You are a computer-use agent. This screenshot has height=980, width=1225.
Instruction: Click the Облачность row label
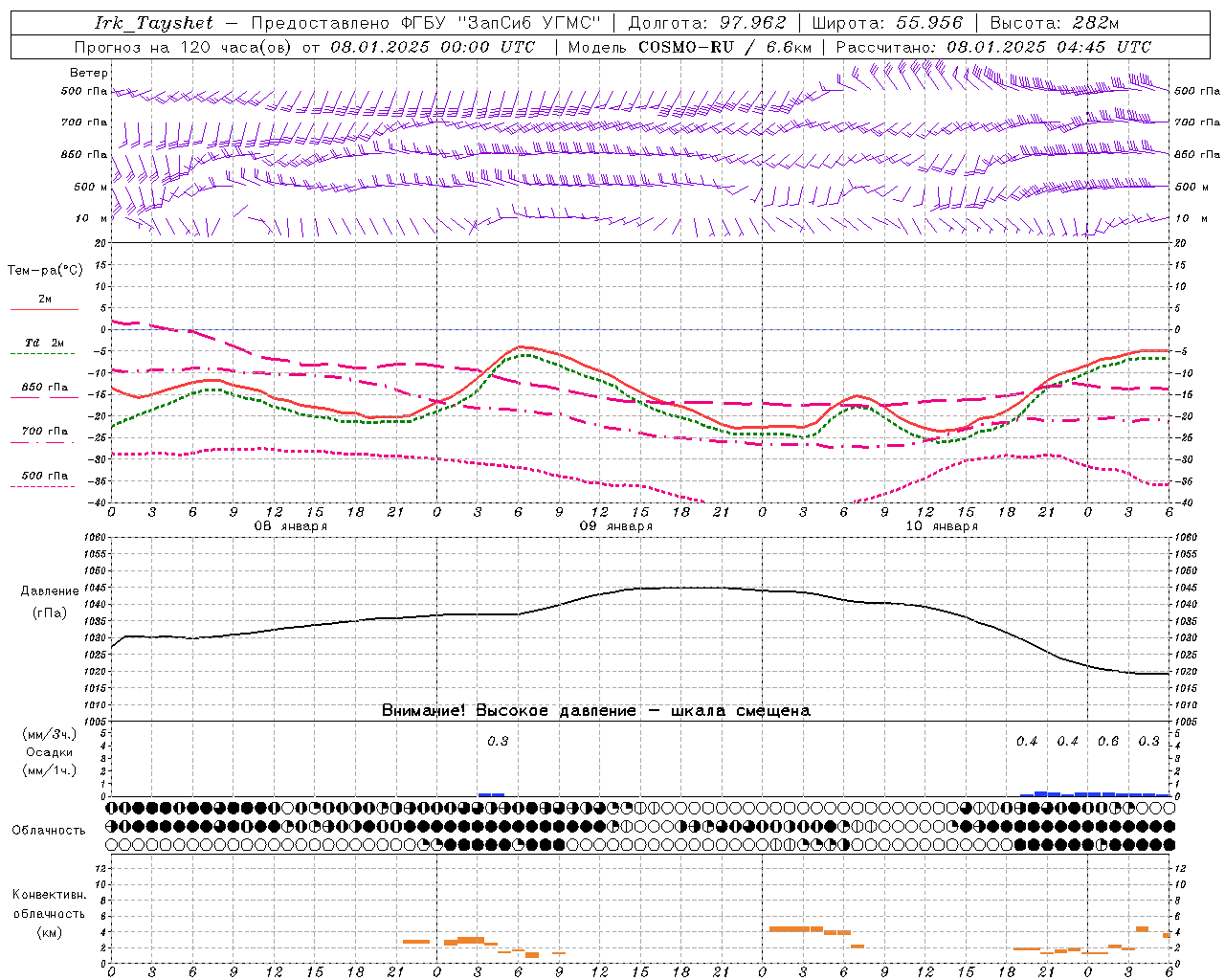point(49,831)
